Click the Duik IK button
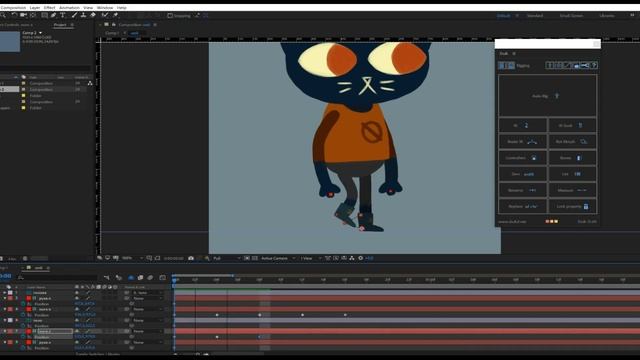Screen dimensions: 640x360 (x=522, y=125)
